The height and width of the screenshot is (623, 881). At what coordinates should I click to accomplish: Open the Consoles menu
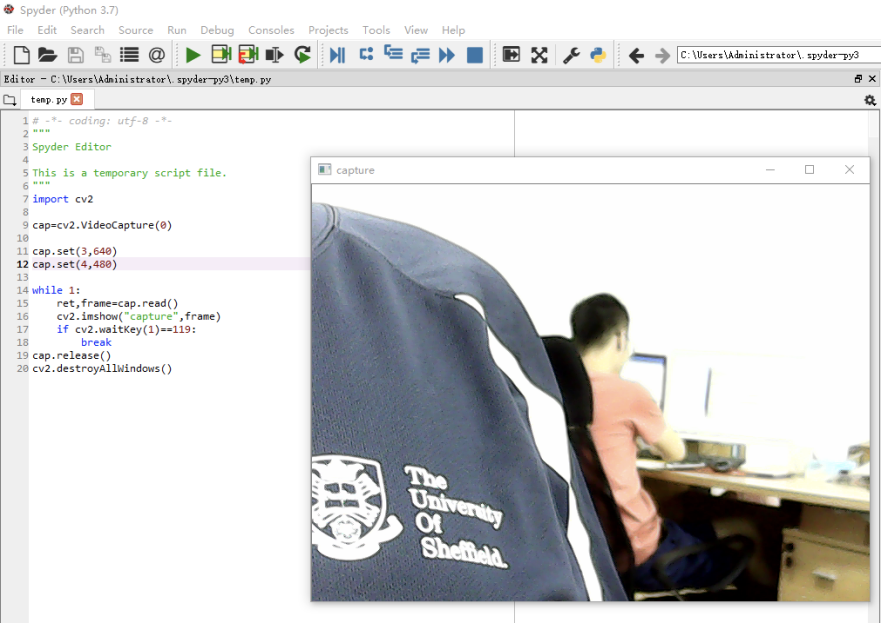pos(271,30)
